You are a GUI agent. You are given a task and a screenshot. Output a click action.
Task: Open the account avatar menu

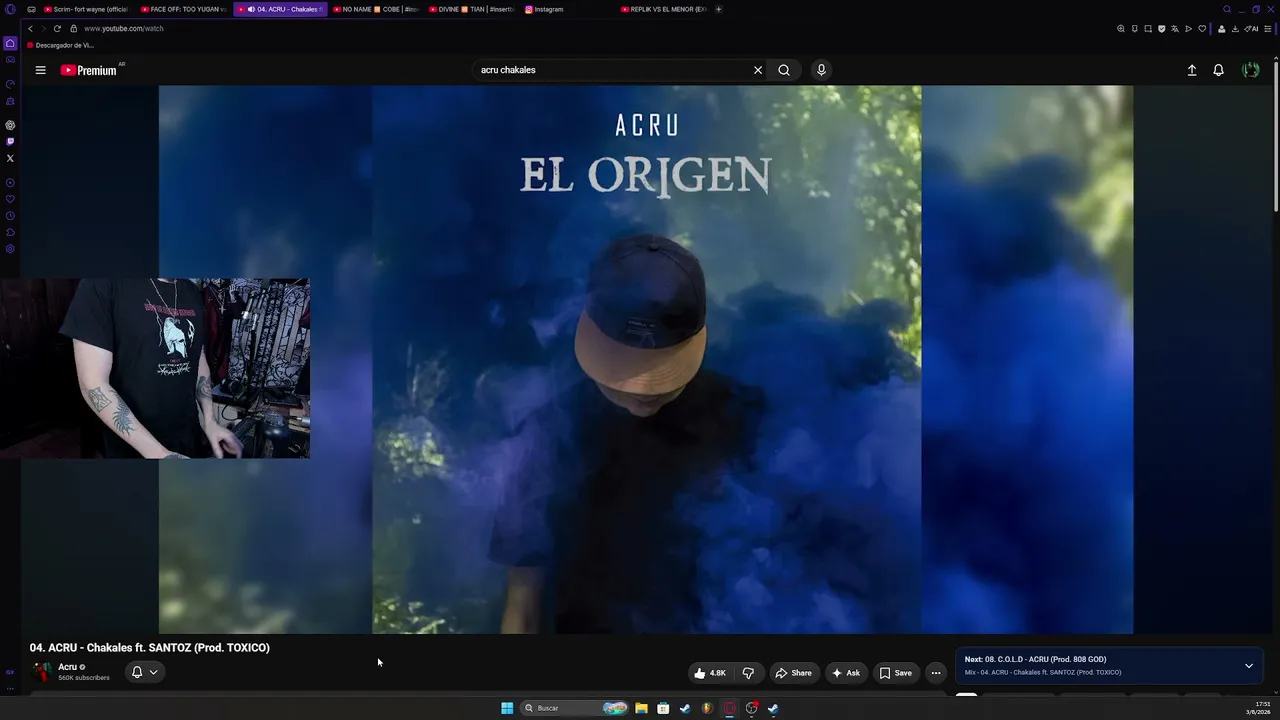(x=1250, y=70)
